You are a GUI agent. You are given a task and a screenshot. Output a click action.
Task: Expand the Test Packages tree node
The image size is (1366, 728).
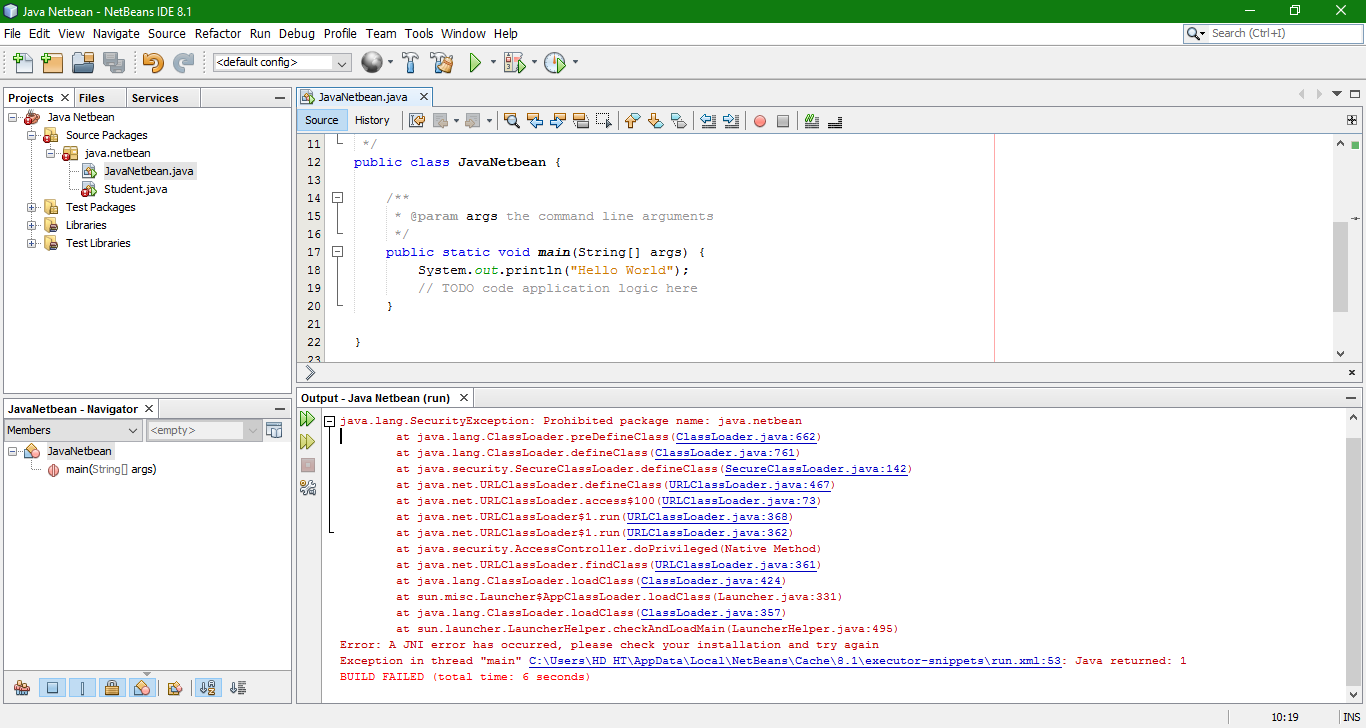pyautogui.click(x=32, y=207)
